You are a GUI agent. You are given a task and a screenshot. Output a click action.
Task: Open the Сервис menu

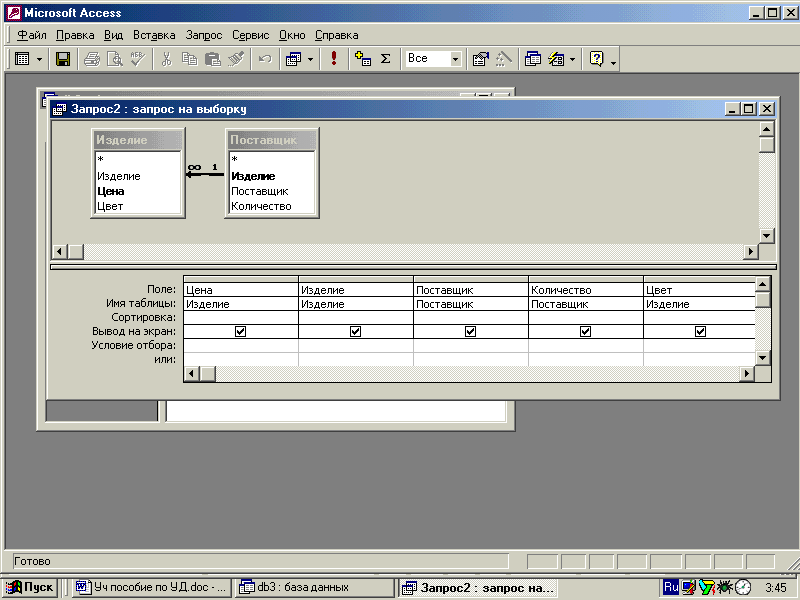coord(251,35)
